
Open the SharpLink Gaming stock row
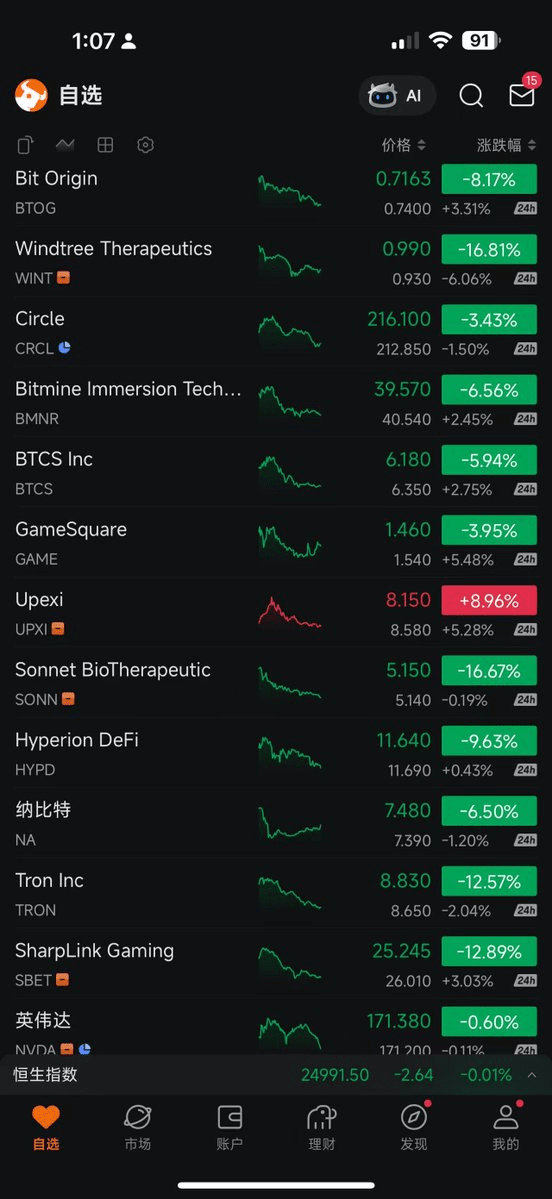(x=276, y=964)
